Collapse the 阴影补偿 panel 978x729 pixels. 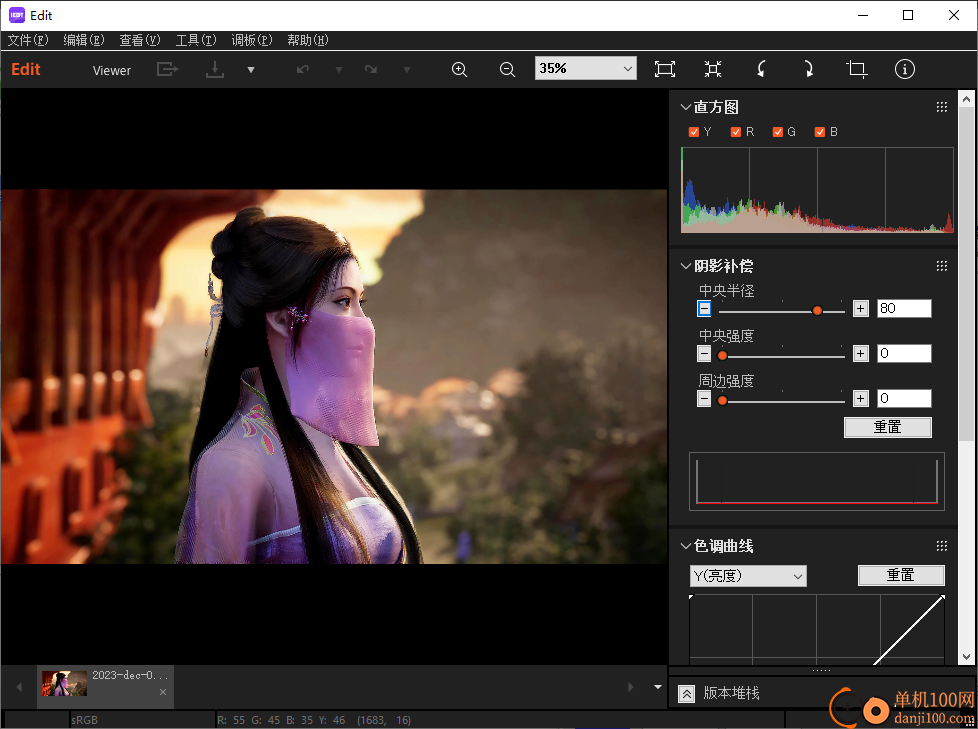tap(685, 266)
